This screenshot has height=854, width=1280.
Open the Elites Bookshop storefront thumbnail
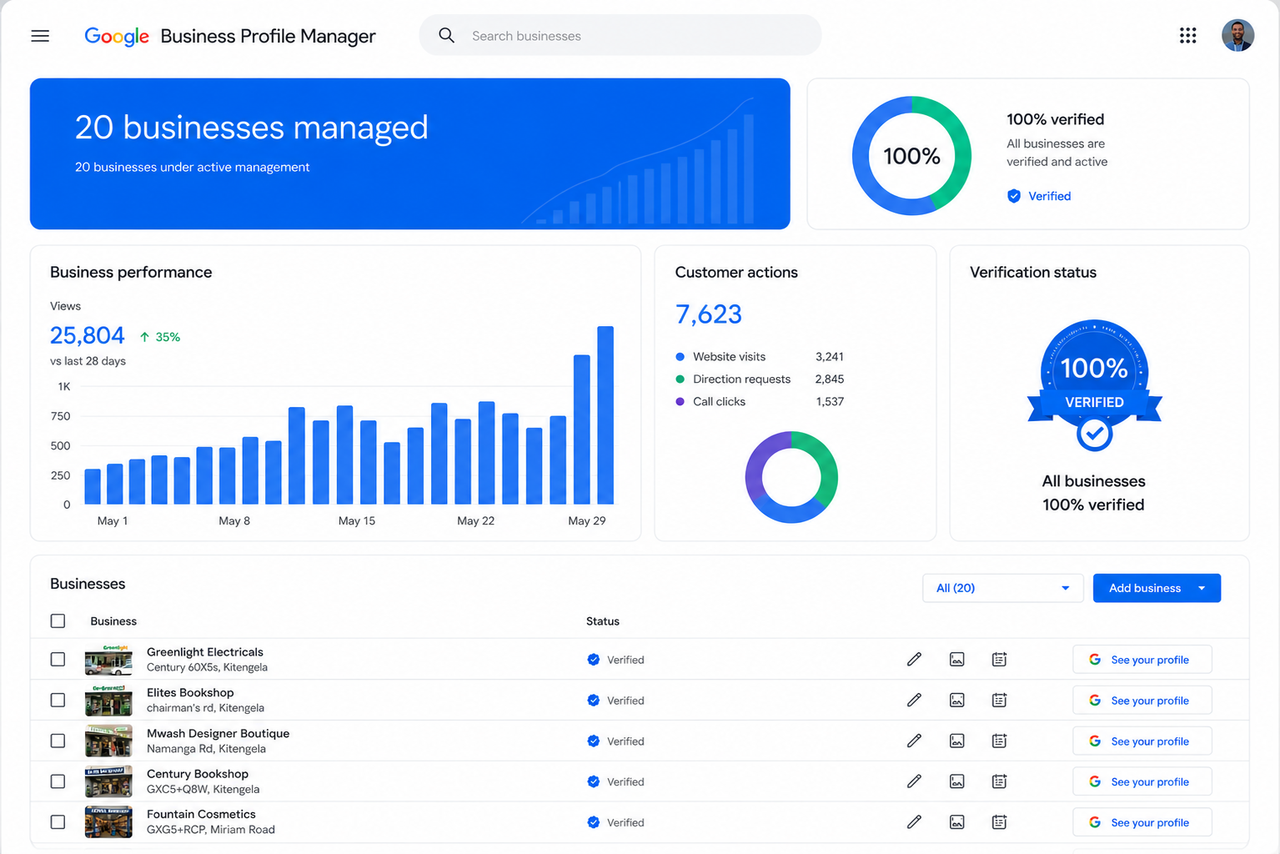coord(108,700)
